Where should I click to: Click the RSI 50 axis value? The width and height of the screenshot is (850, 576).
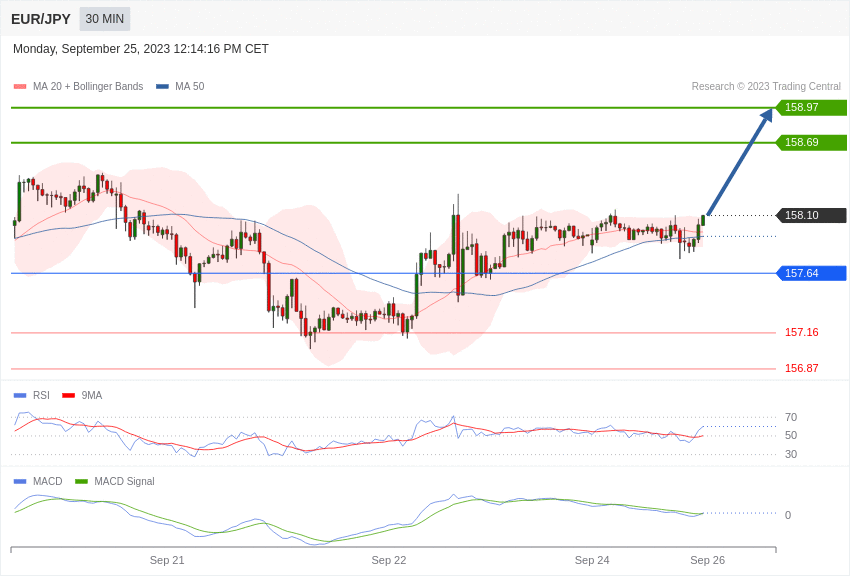coord(791,435)
